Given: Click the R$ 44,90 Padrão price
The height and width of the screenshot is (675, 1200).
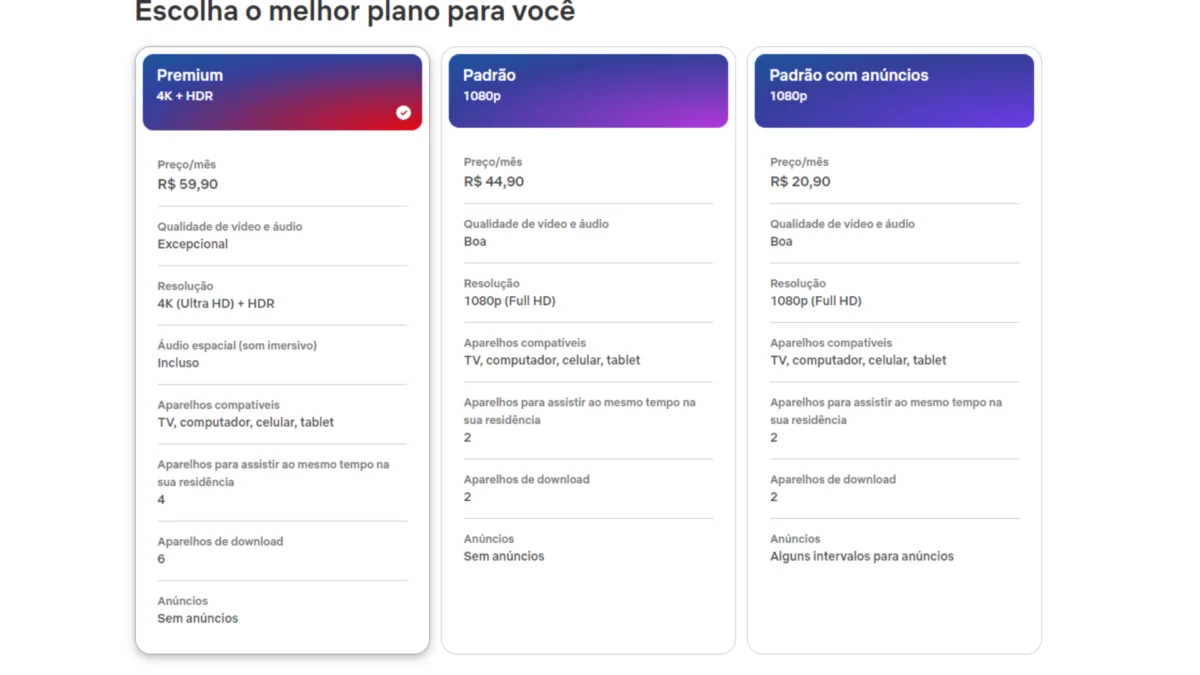Looking at the screenshot, I should point(494,182).
